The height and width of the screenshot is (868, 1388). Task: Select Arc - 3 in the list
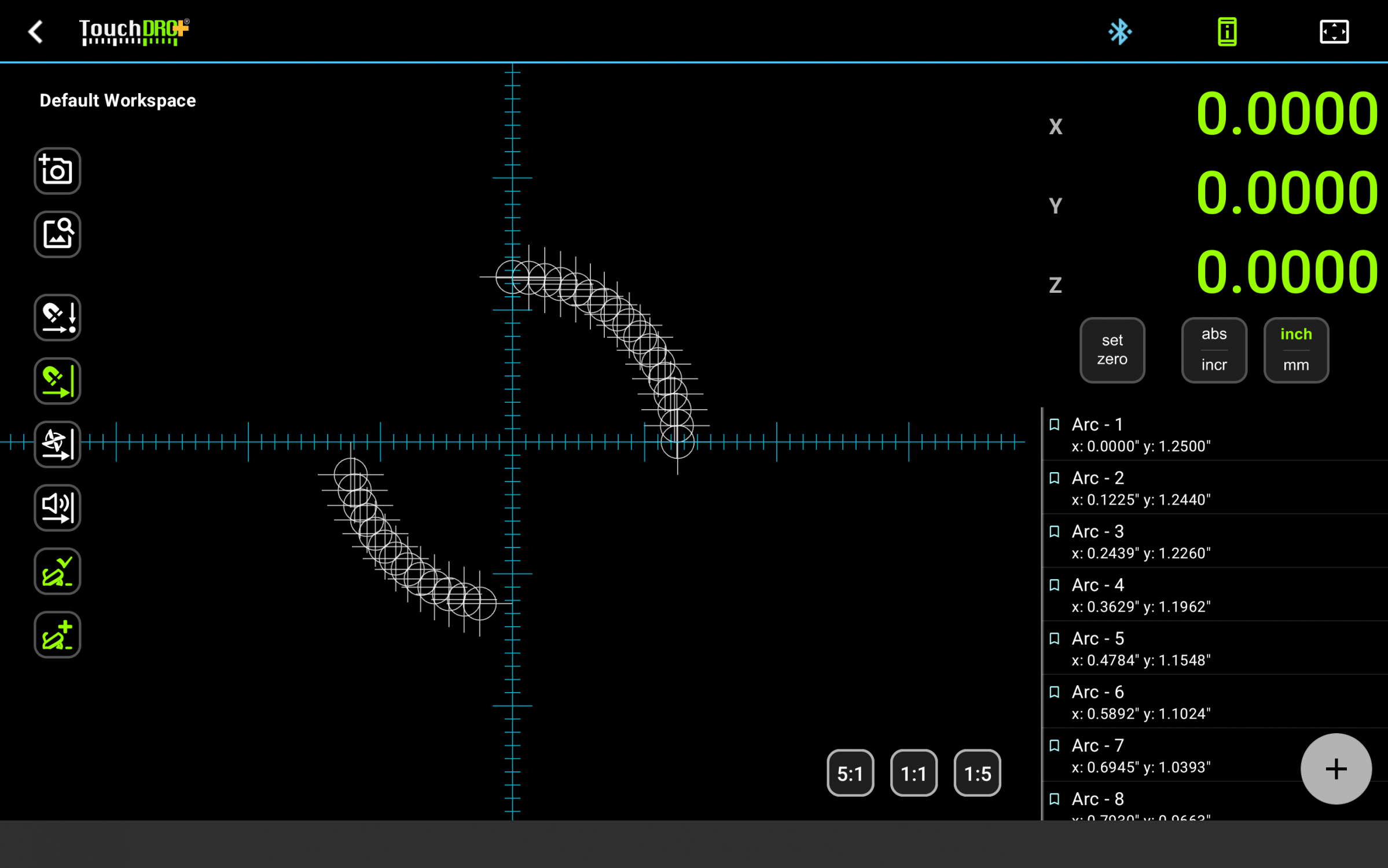coord(1215,541)
